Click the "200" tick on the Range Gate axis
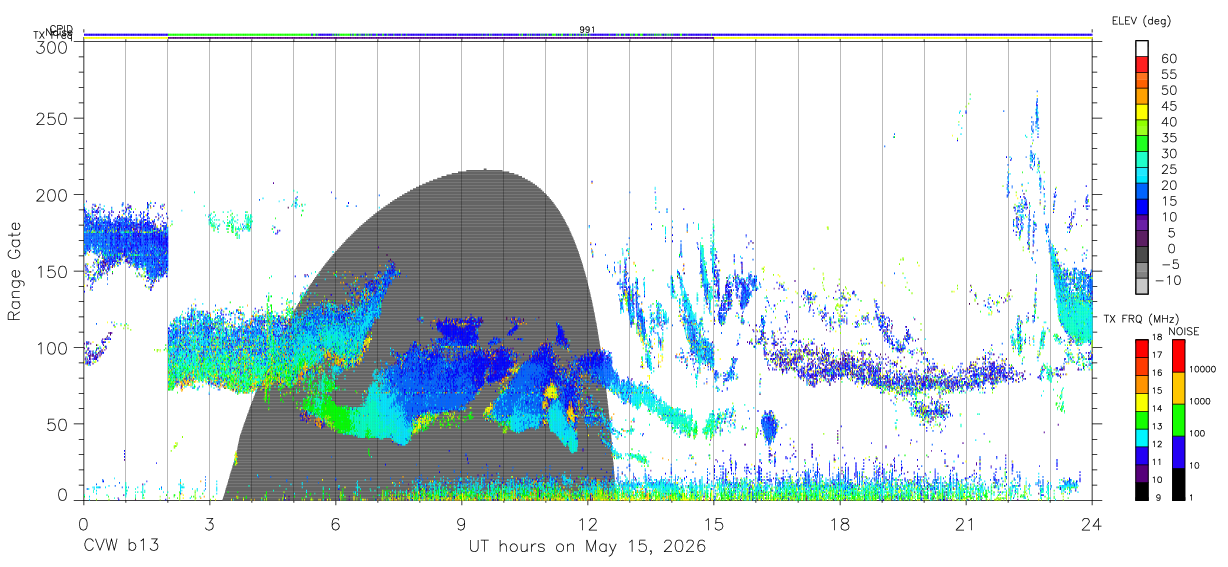Viewport: 1228px width, 567px height. (x=52, y=194)
